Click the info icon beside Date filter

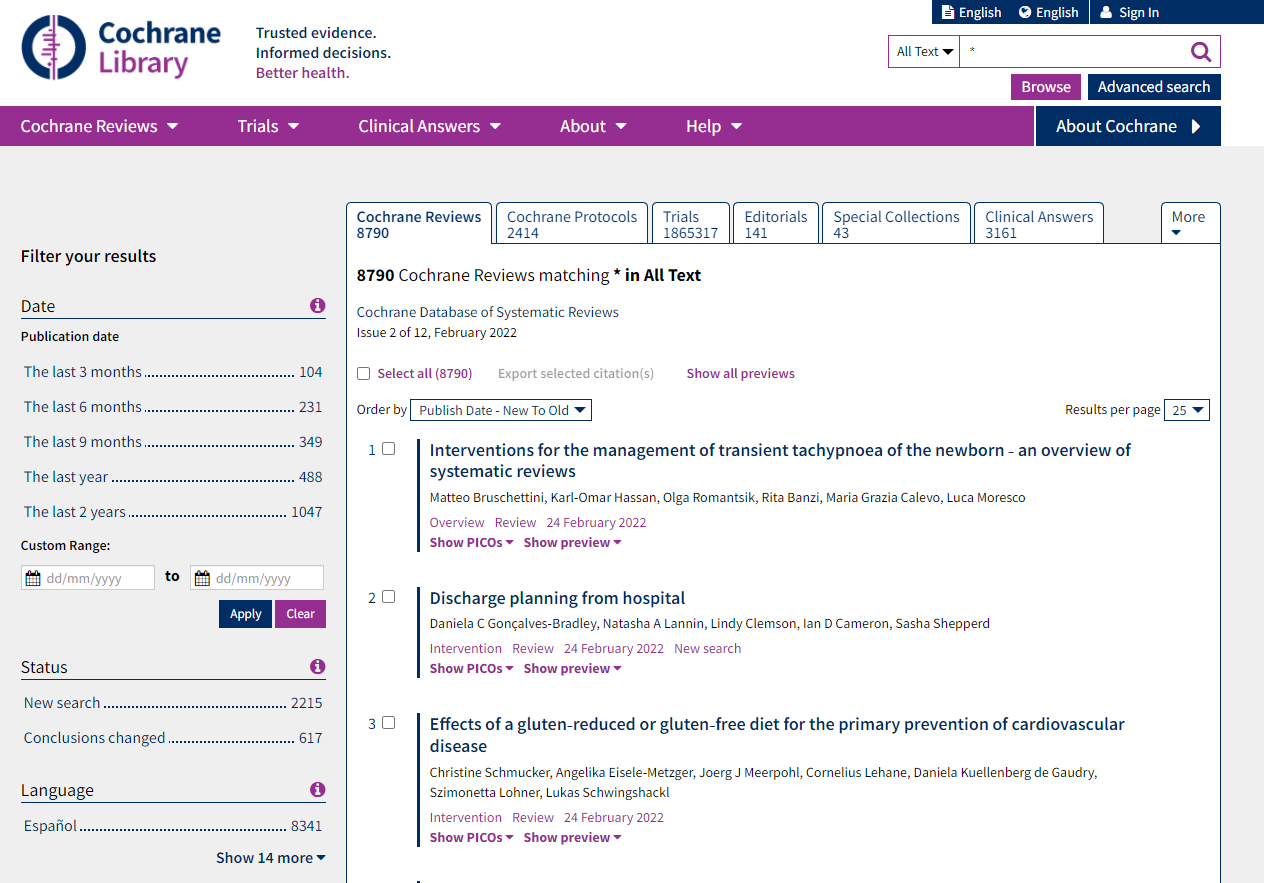pos(317,306)
